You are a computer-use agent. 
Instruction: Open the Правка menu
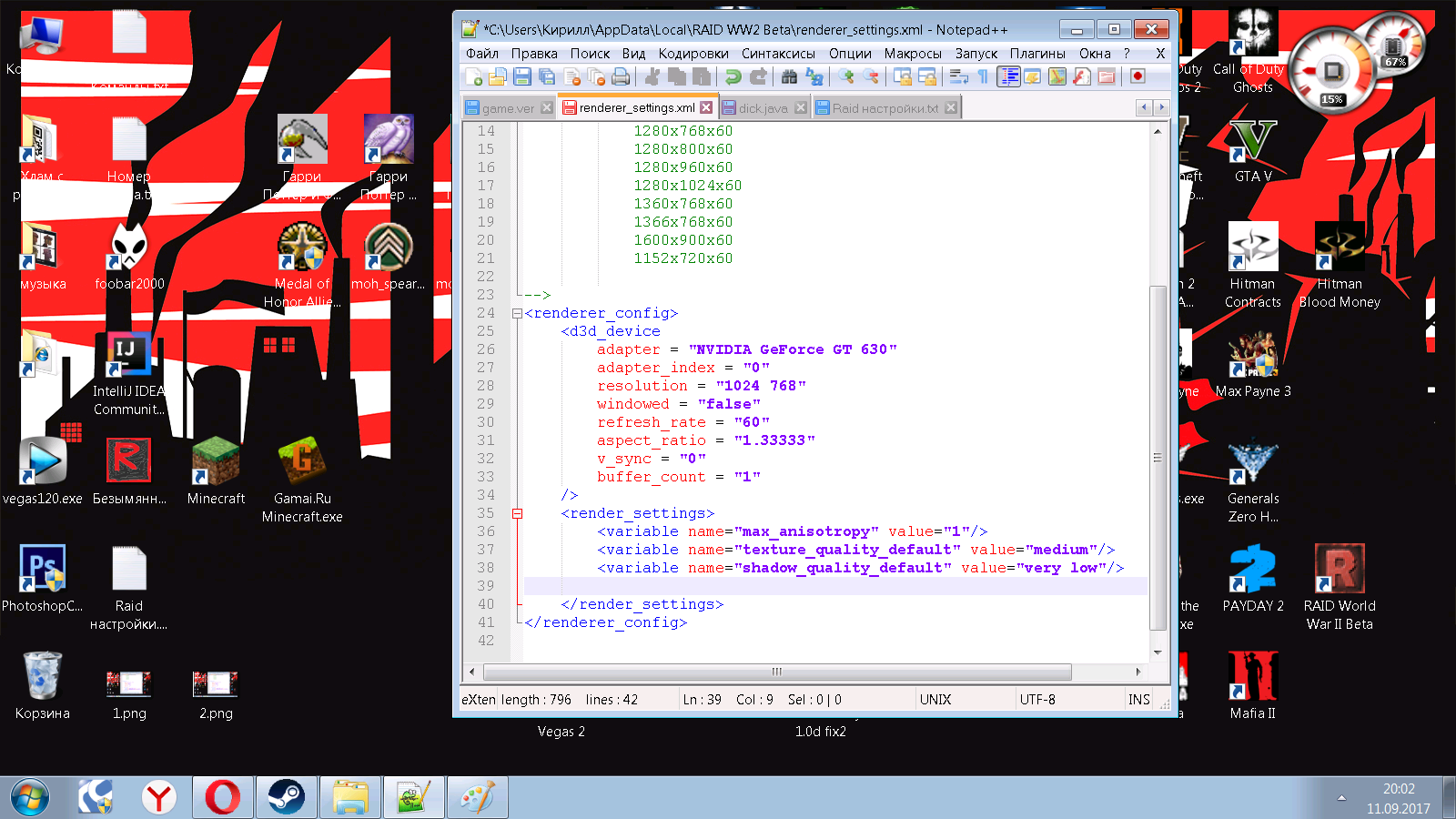pos(534,54)
